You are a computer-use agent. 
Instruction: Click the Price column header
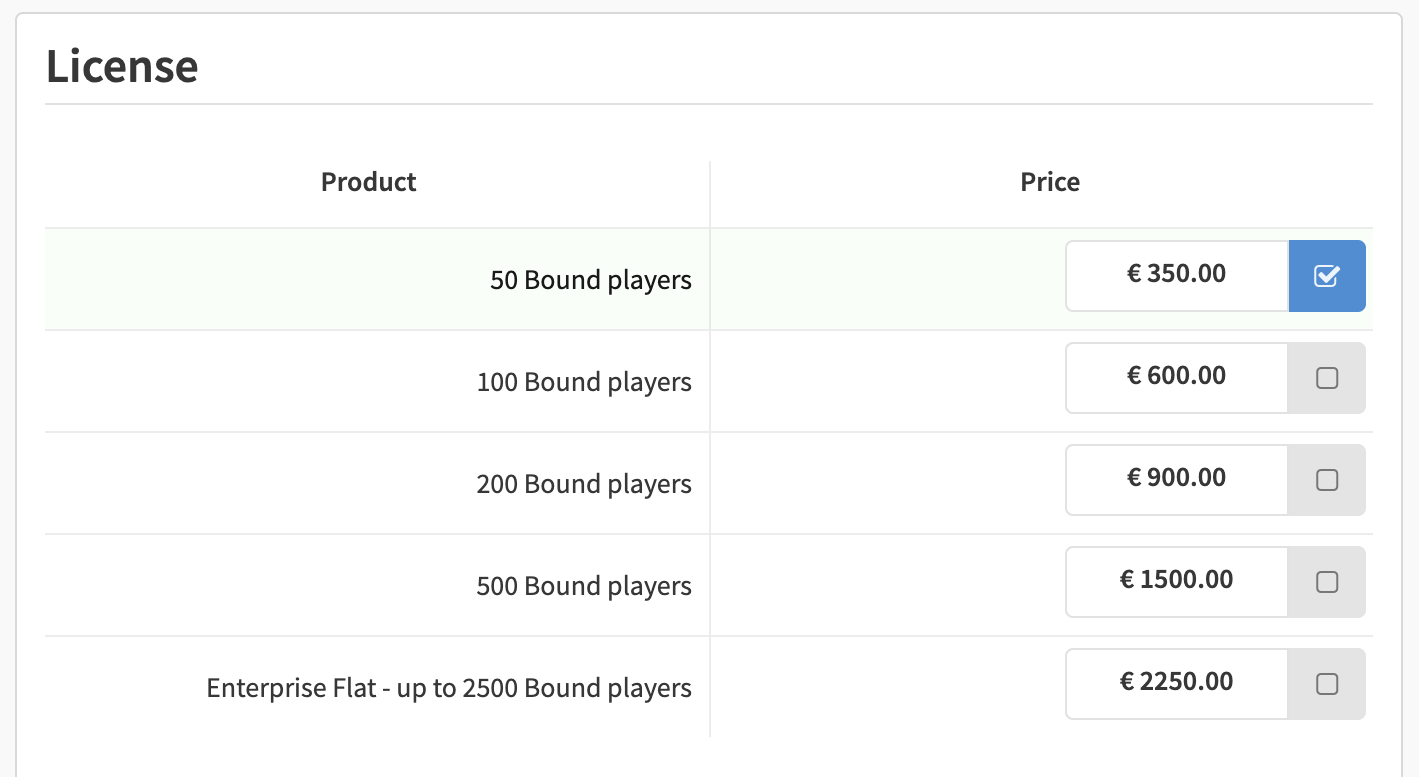pyautogui.click(x=1050, y=182)
